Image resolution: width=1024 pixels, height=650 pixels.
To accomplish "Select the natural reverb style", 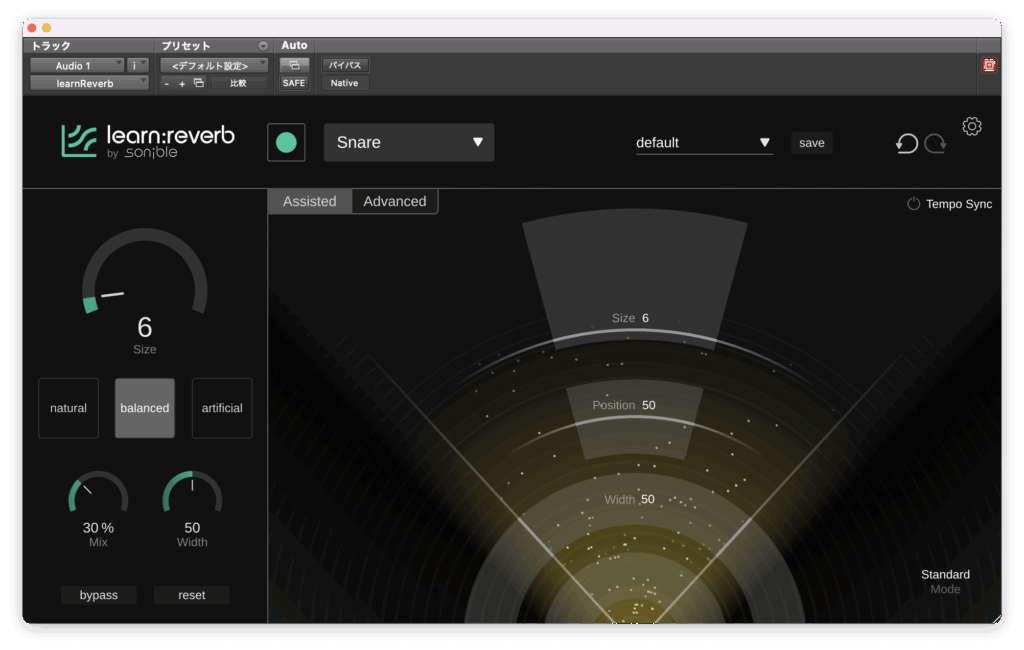I will (x=69, y=408).
